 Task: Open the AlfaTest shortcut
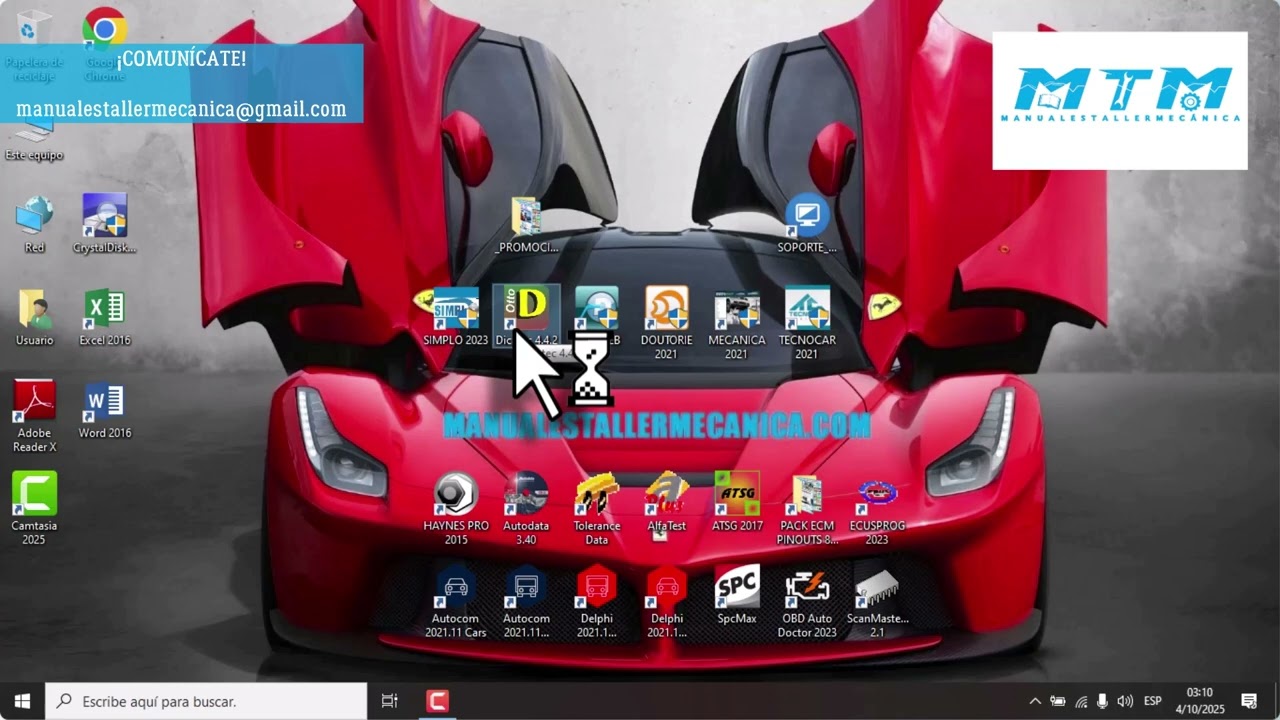point(666,501)
